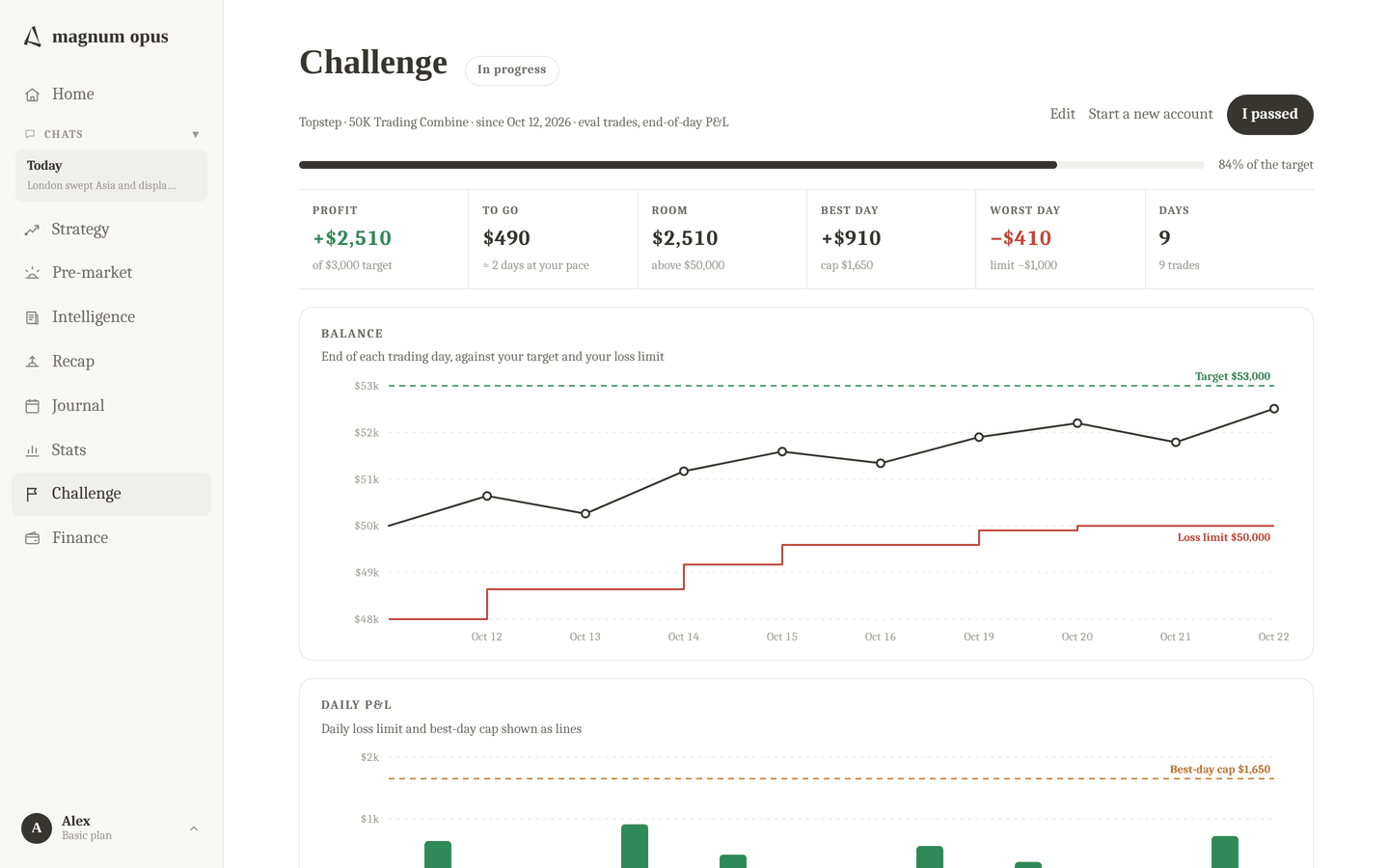Image resolution: width=1389 pixels, height=868 pixels.
Task: Click the Home house icon
Action: click(x=32, y=95)
